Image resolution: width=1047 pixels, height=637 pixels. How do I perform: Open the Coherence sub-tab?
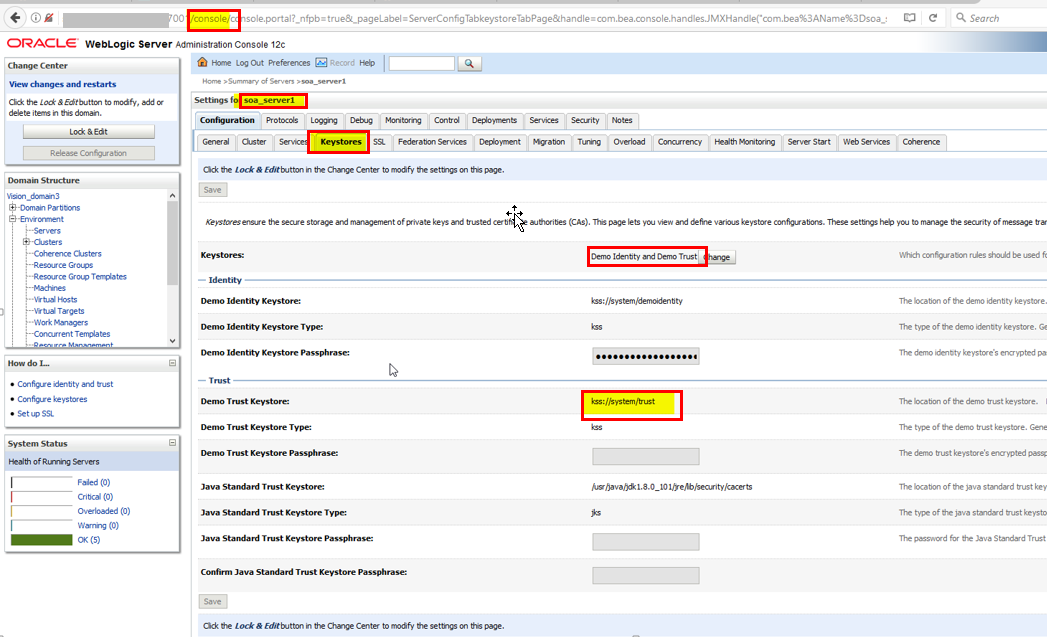921,142
